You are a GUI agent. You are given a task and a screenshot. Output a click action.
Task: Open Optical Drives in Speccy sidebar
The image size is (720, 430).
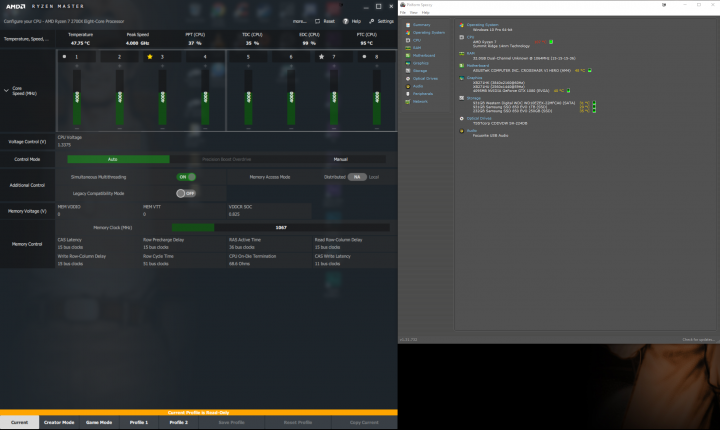[x=425, y=79]
